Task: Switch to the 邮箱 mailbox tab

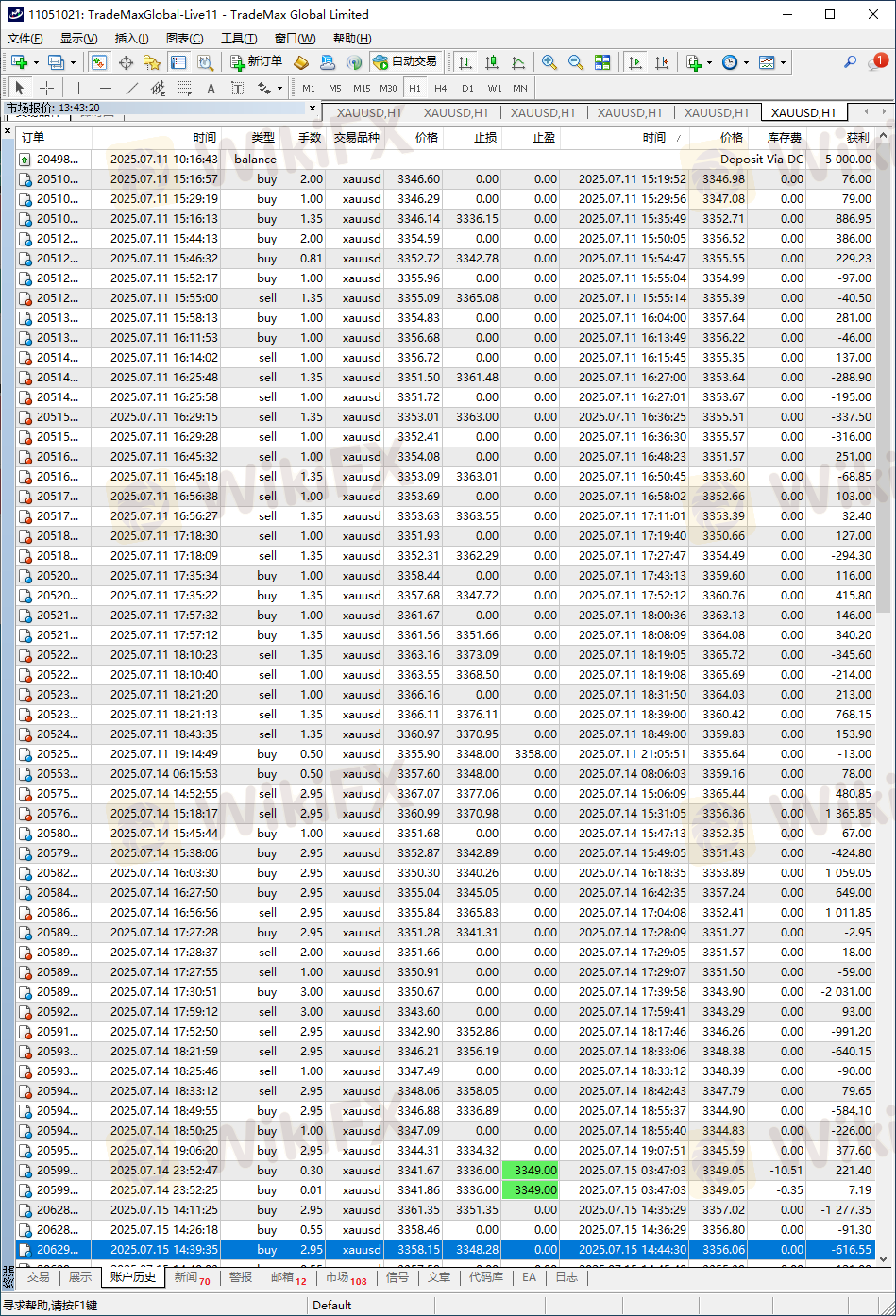Action: [288, 1277]
